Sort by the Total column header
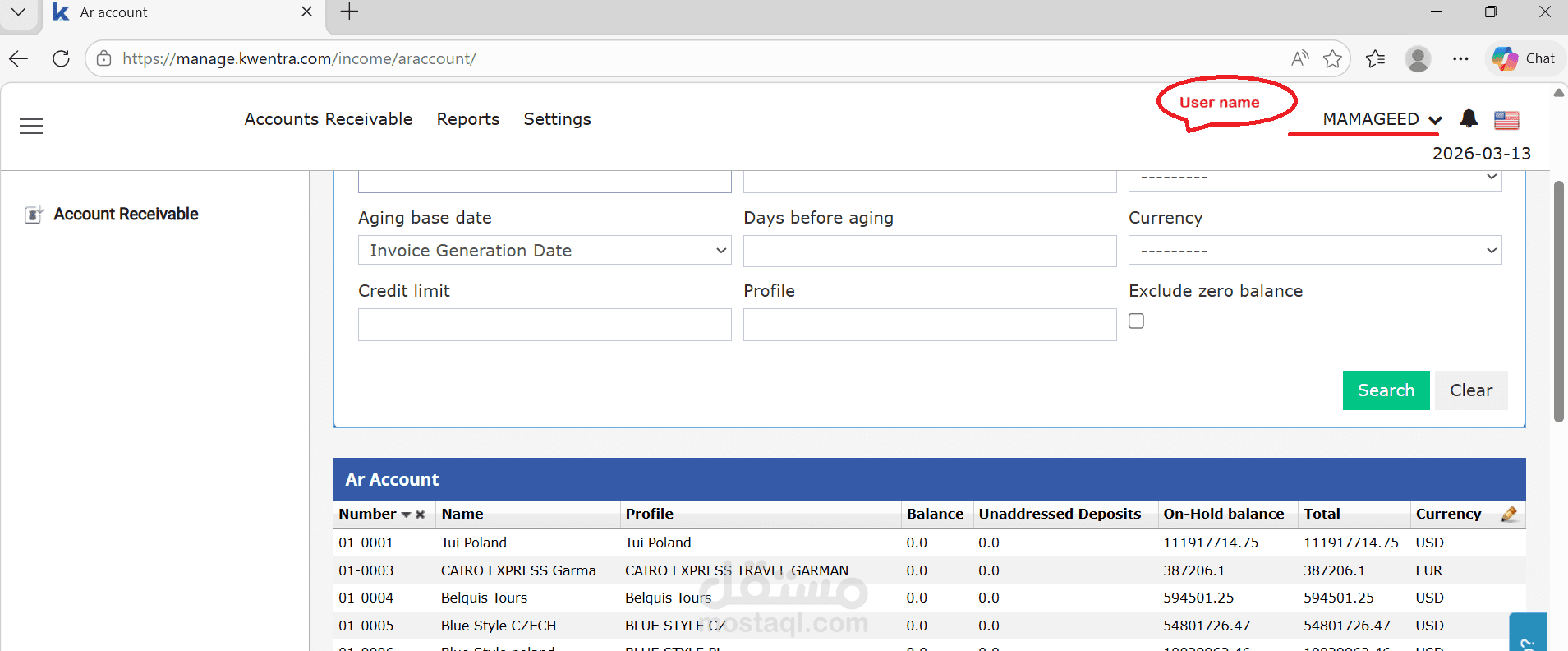The image size is (1568, 651). [1322, 514]
